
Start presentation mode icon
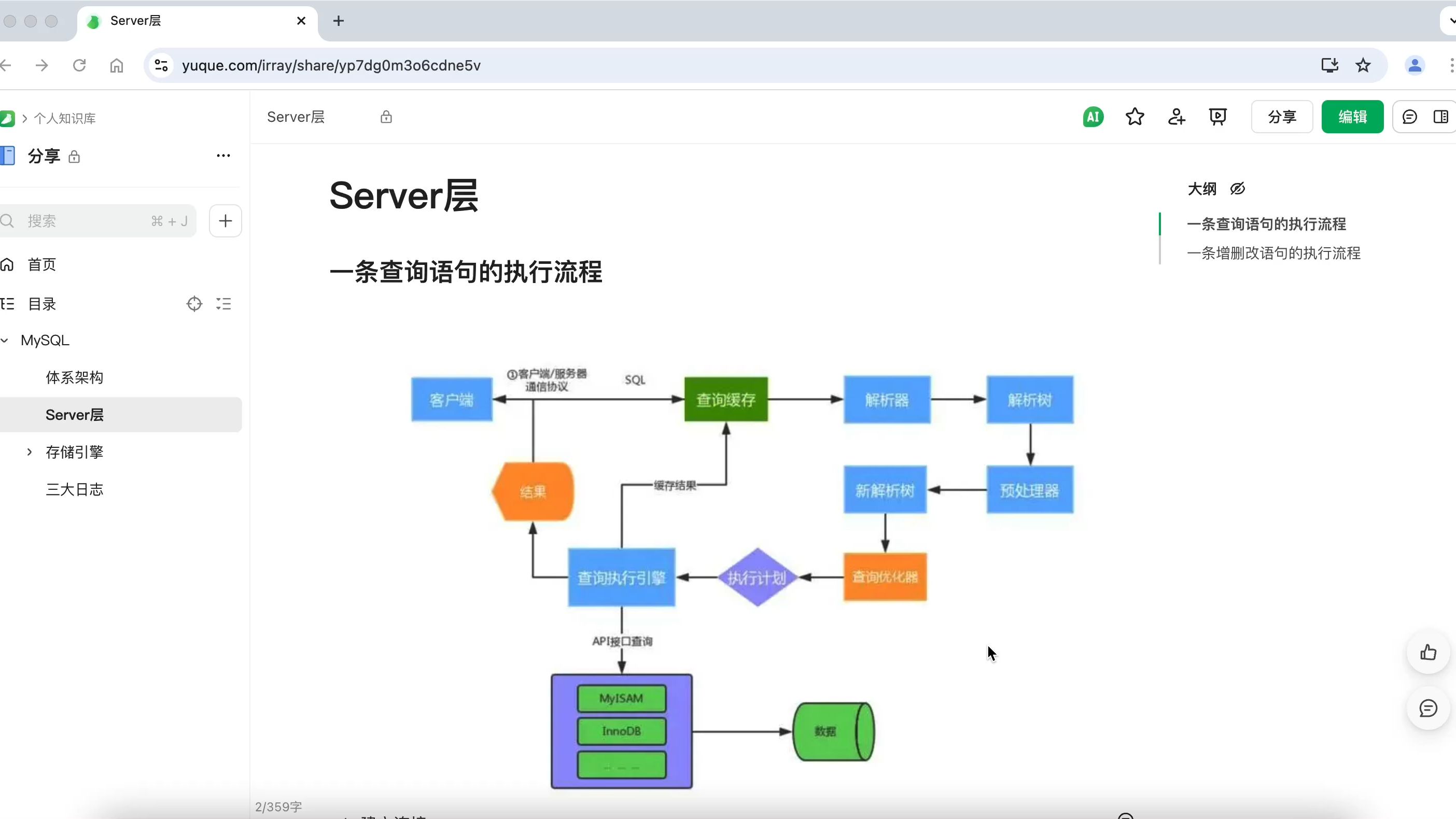click(1217, 117)
